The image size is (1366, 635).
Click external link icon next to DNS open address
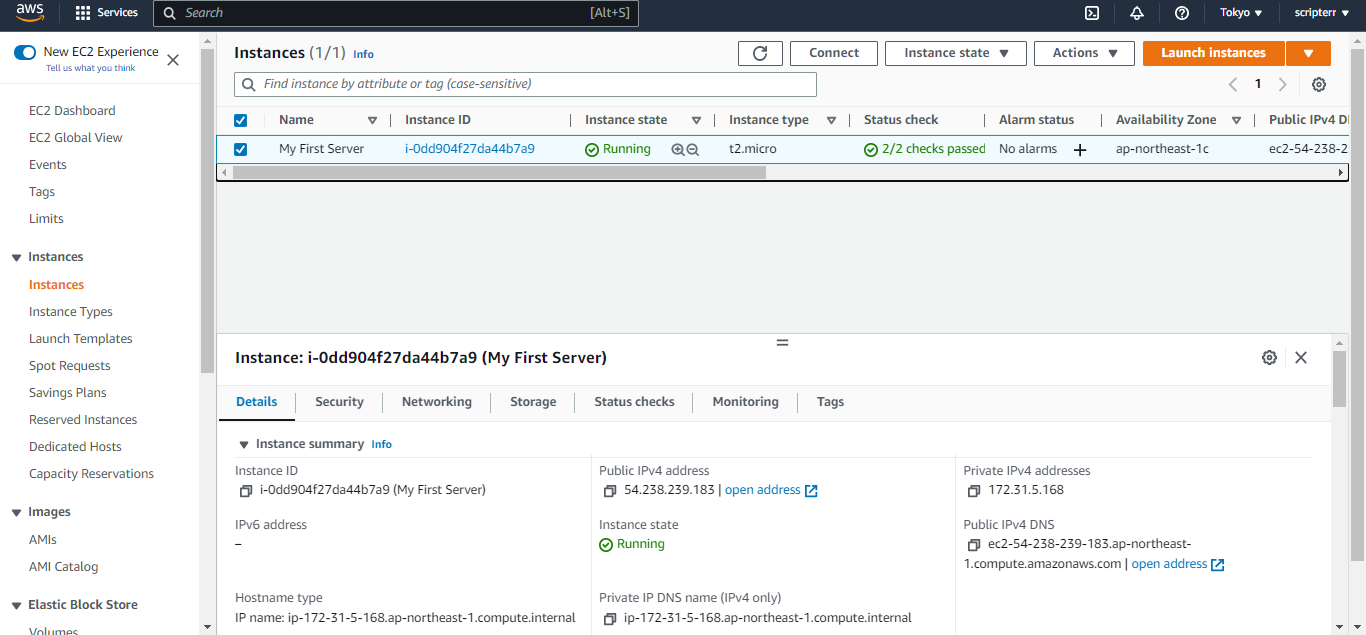(x=1217, y=565)
